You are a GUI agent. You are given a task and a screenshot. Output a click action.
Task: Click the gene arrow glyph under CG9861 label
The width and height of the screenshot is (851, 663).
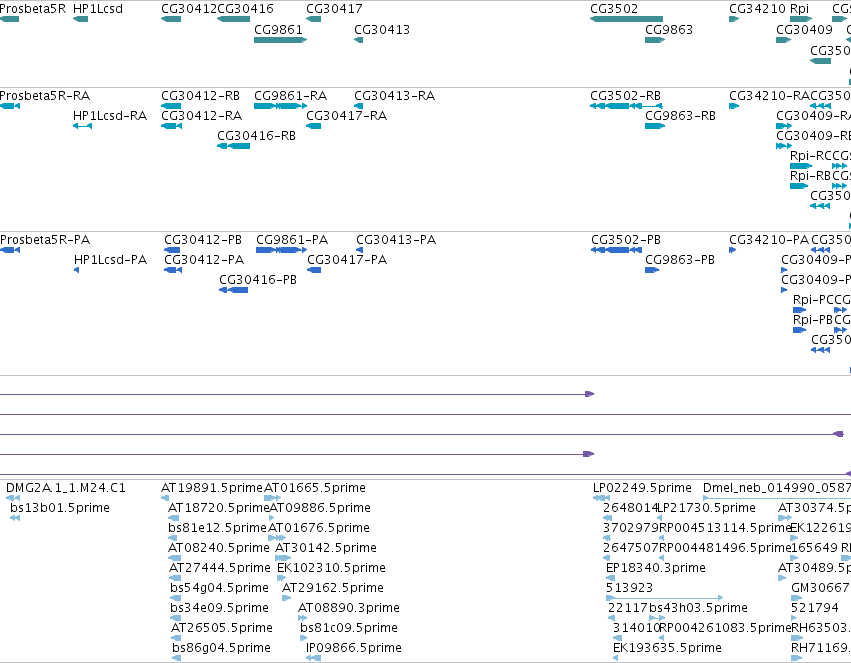coord(281,40)
